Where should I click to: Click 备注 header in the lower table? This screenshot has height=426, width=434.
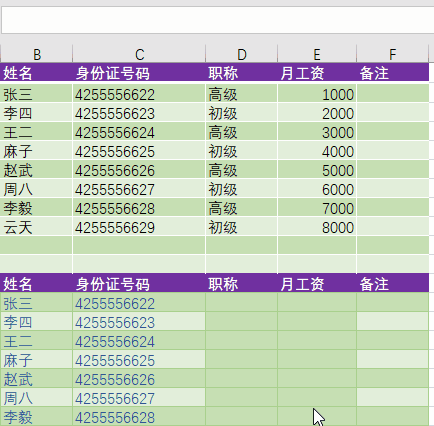(x=393, y=283)
